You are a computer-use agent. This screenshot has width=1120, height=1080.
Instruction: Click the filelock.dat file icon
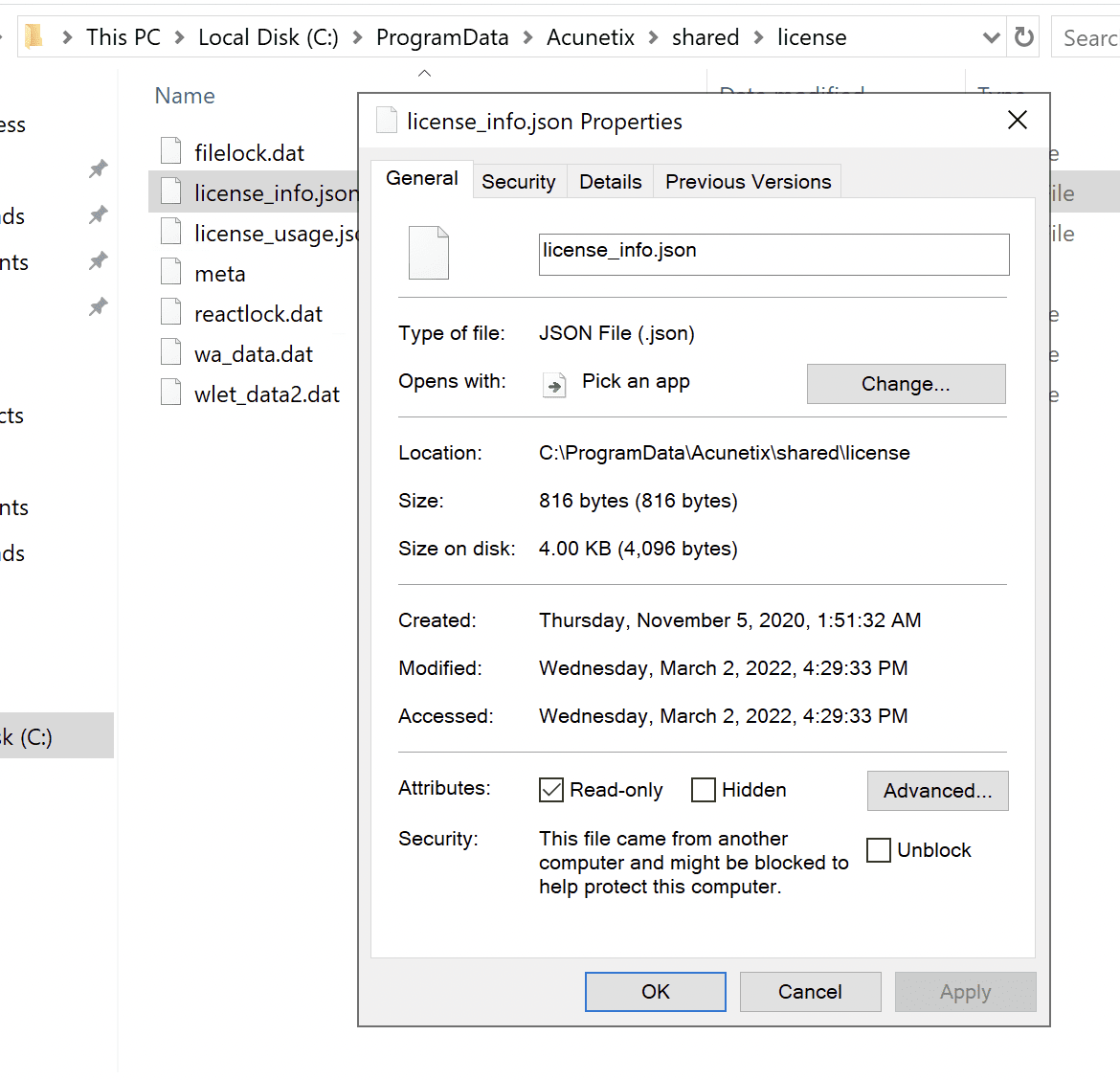[x=171, y=151]
